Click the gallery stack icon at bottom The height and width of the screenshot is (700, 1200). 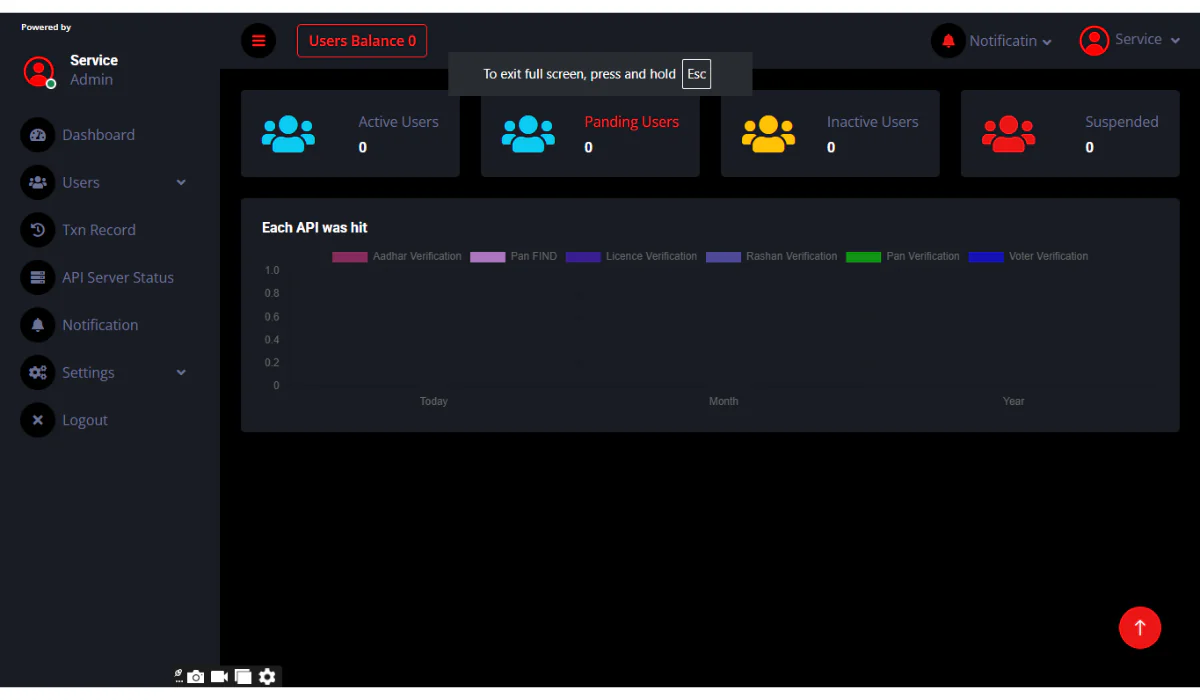[x=243, y=677]
